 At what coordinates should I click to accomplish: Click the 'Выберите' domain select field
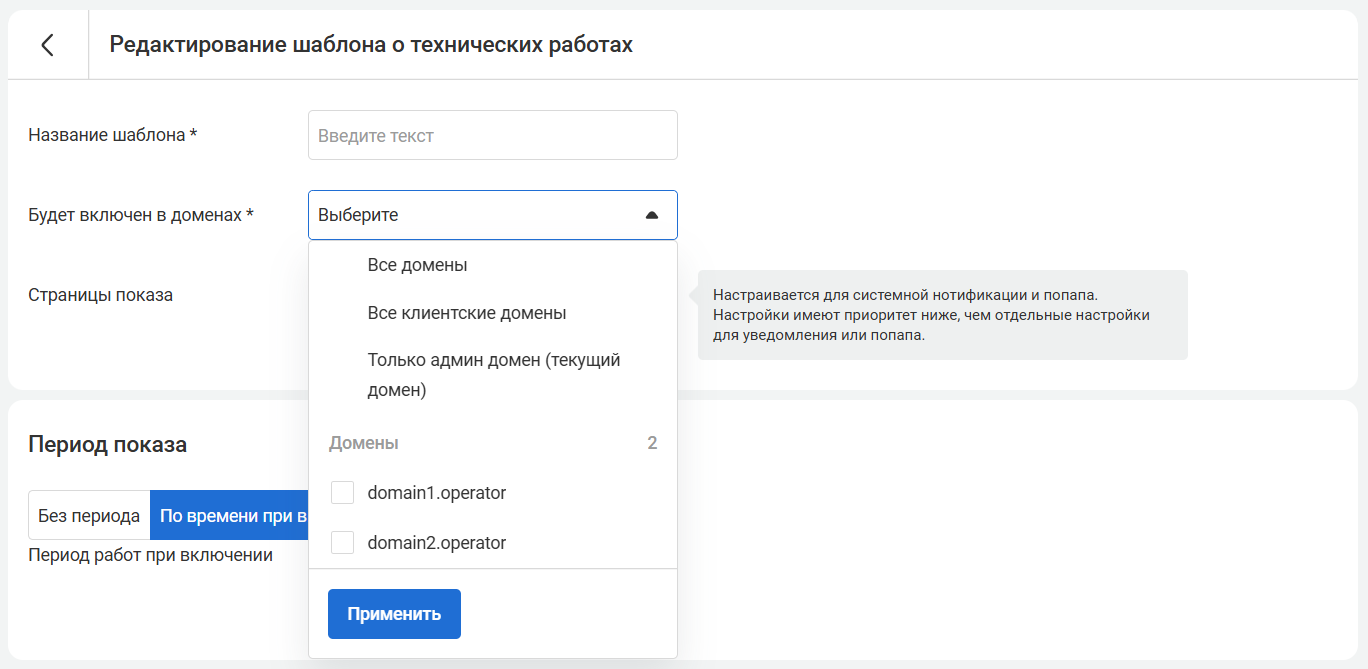coord(470,215)
